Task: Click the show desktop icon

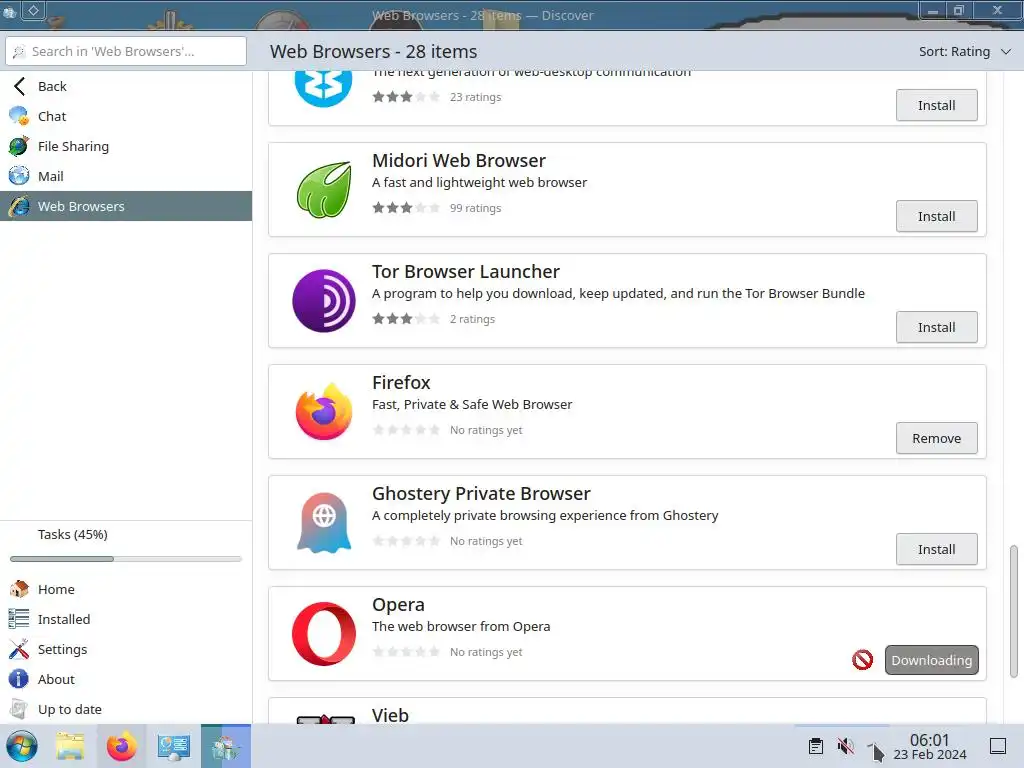Action: (998, 746)
